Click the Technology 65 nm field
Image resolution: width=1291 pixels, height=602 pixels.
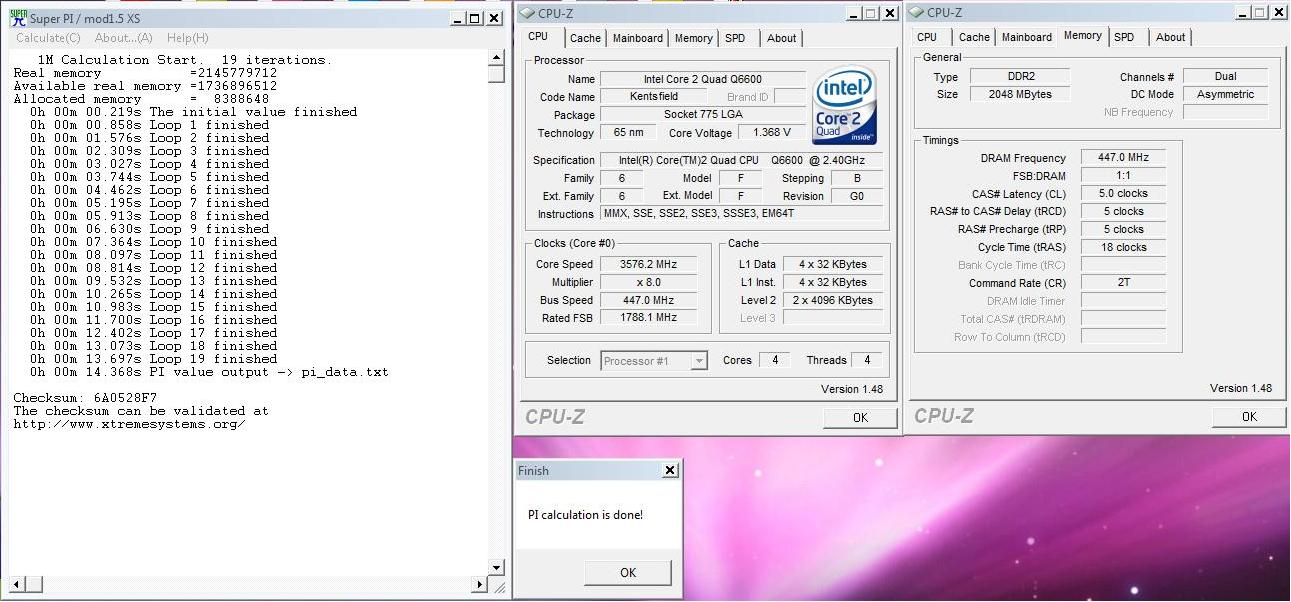pyautogui.click(x=629, y=133)
